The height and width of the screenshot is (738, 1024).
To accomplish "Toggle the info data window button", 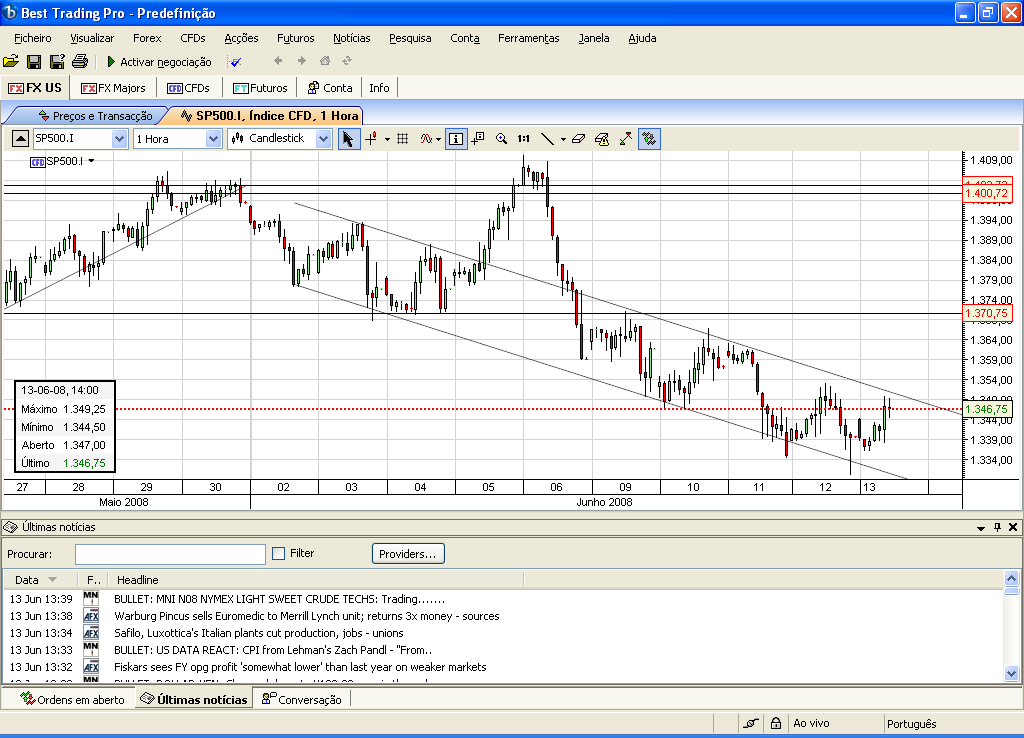I will (456, 138).
